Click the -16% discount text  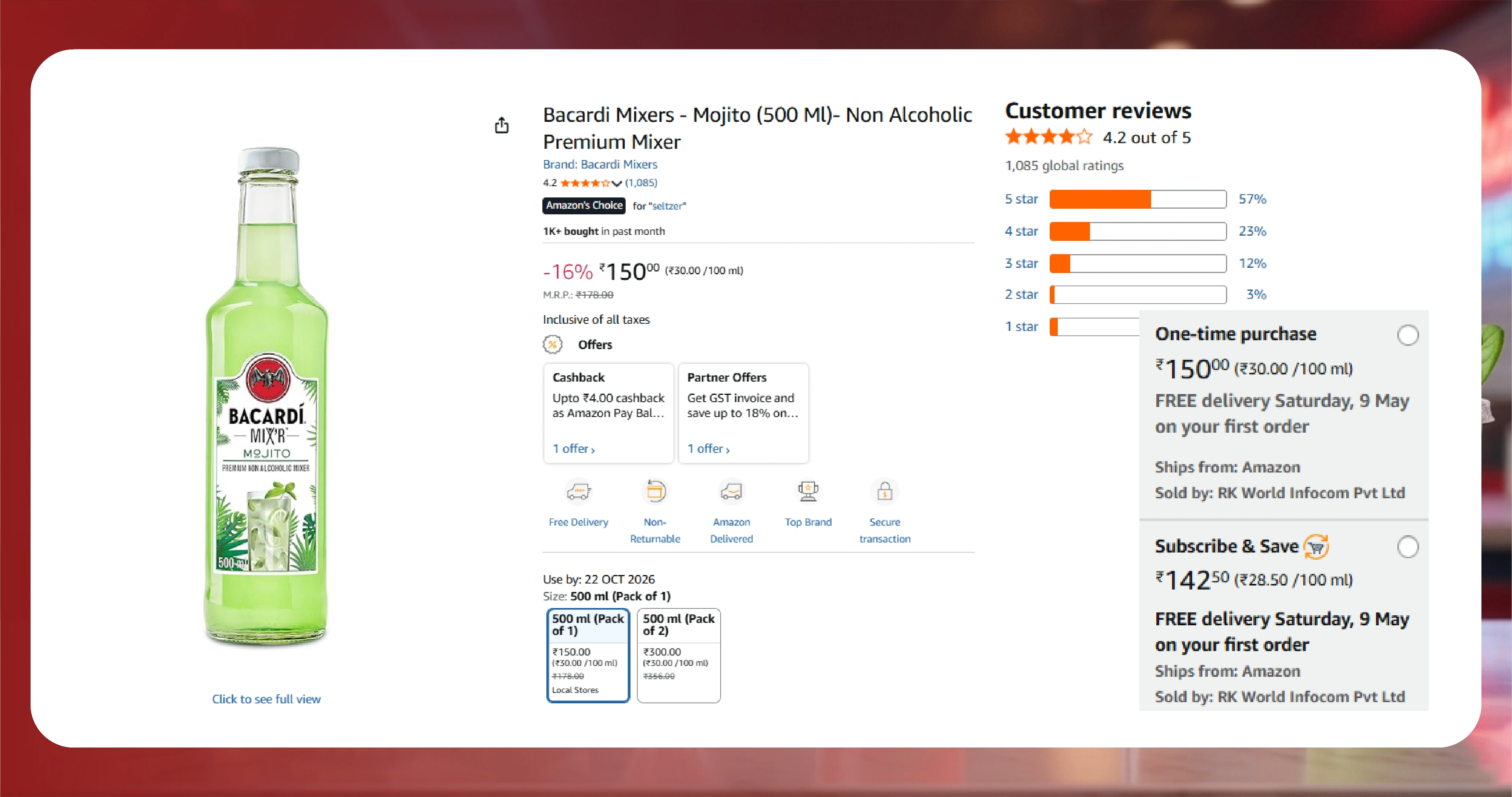[x=568, y=271]
